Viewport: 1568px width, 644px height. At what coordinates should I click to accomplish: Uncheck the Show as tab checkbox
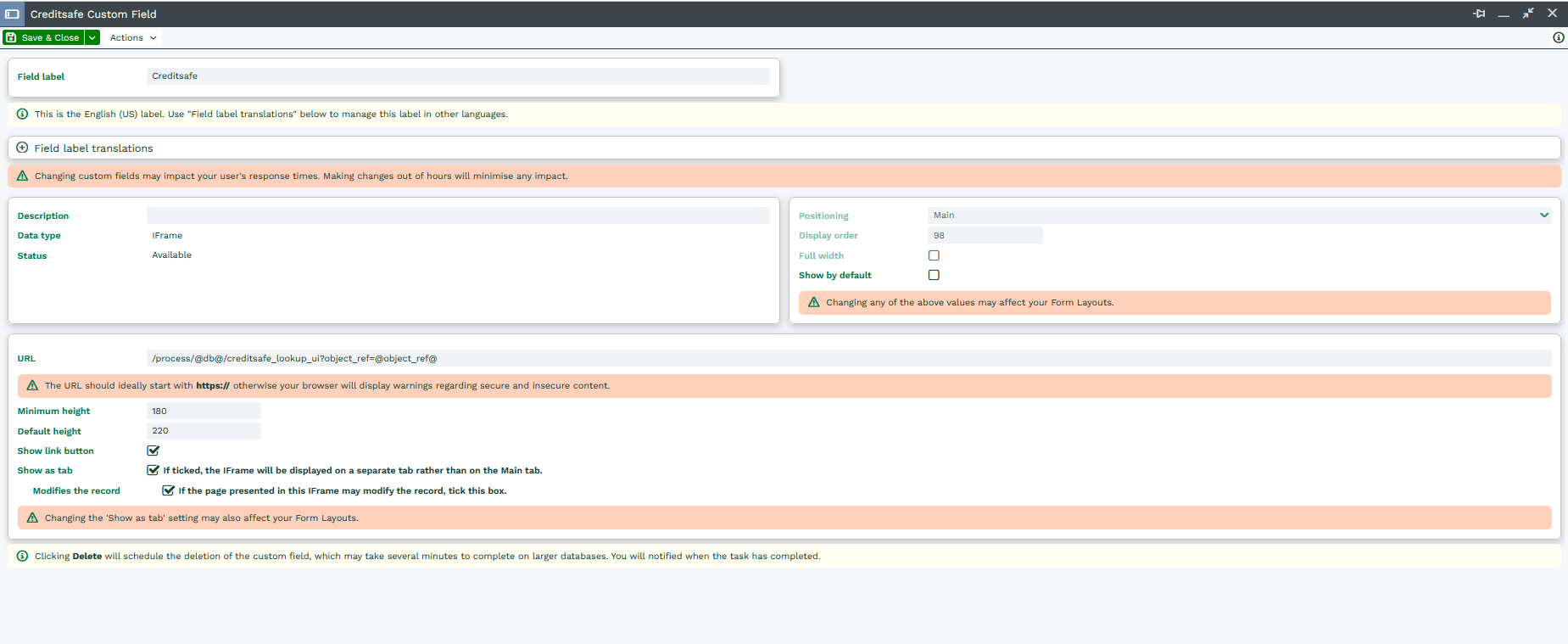pos(153,470)
